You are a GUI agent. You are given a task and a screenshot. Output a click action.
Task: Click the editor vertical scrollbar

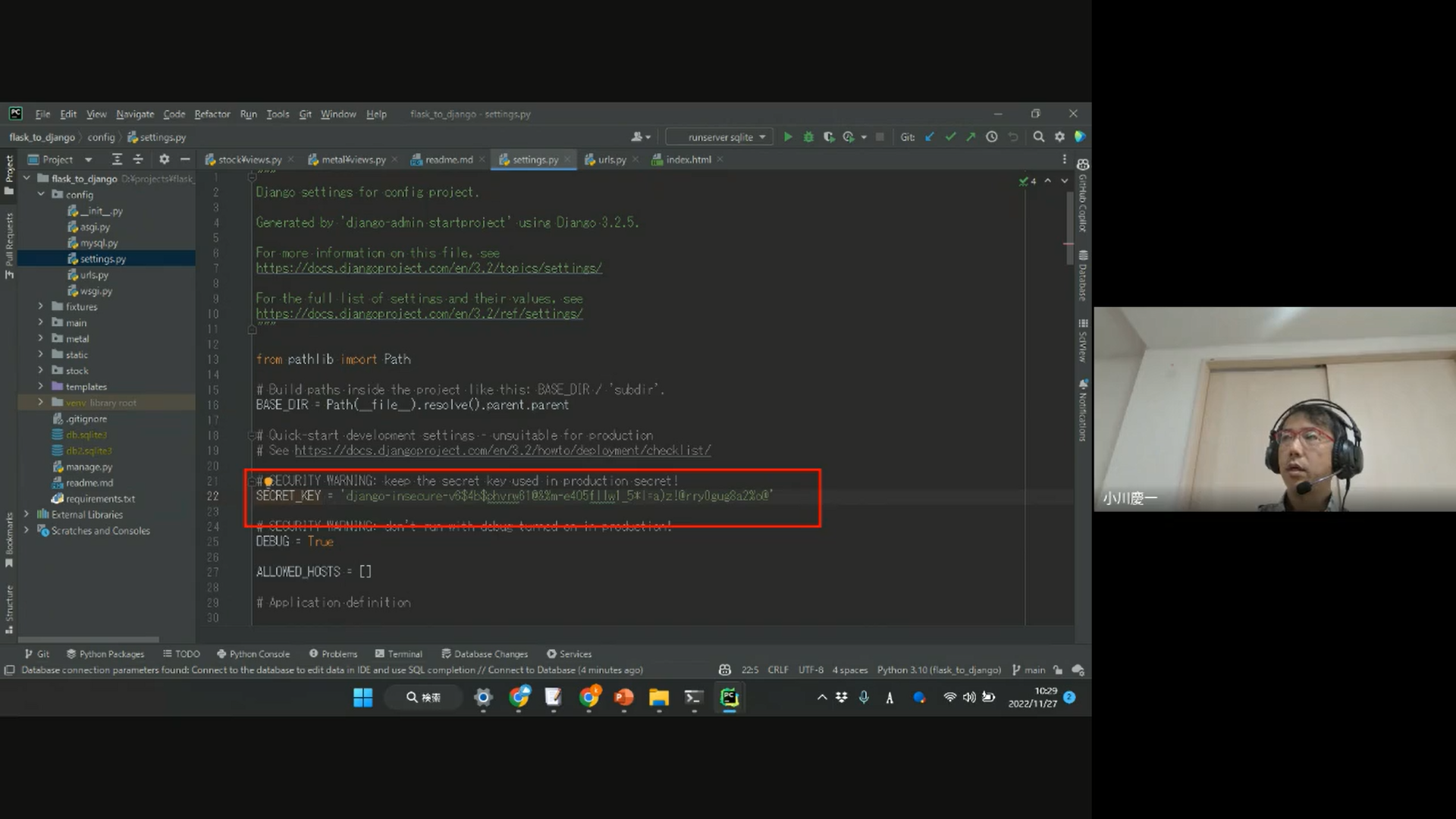(x=1068, y=227)
